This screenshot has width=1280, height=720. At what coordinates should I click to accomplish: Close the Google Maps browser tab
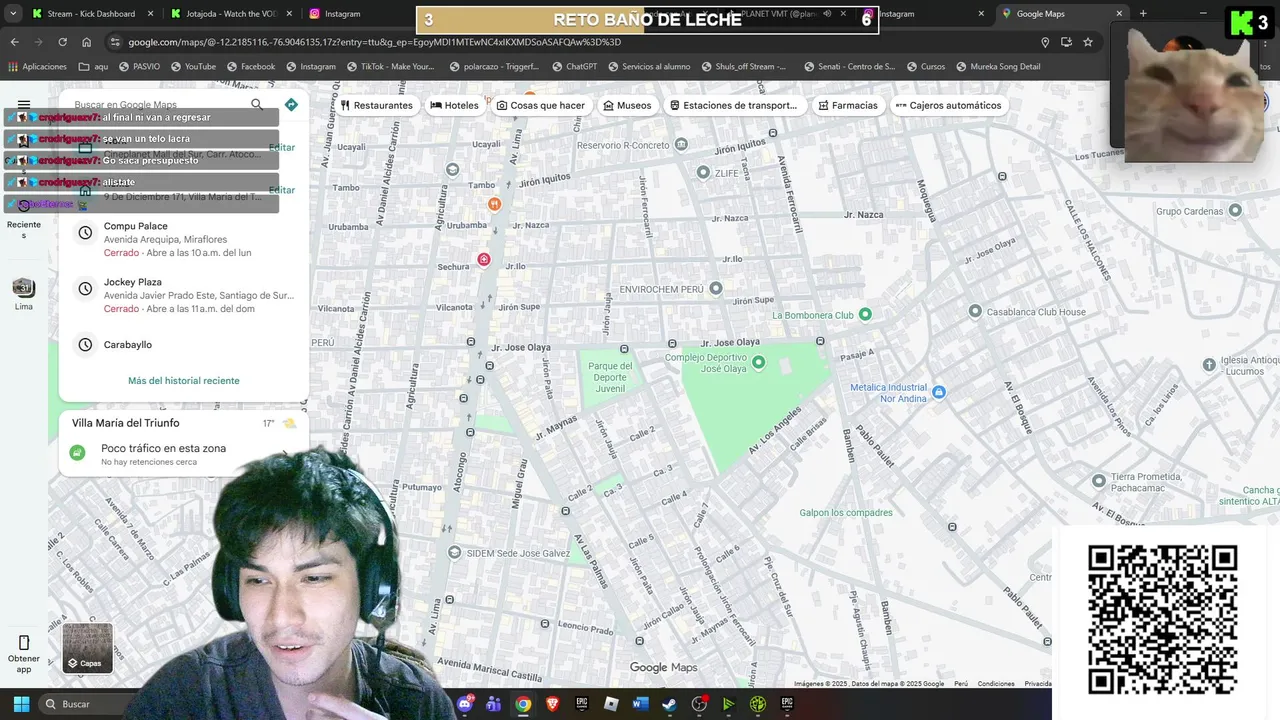pos(1119,14)
